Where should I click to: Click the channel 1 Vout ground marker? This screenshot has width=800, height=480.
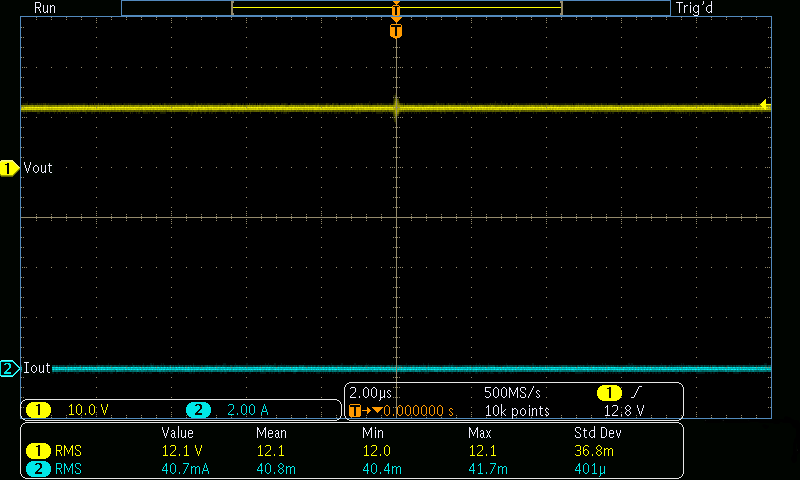(10, 169)
